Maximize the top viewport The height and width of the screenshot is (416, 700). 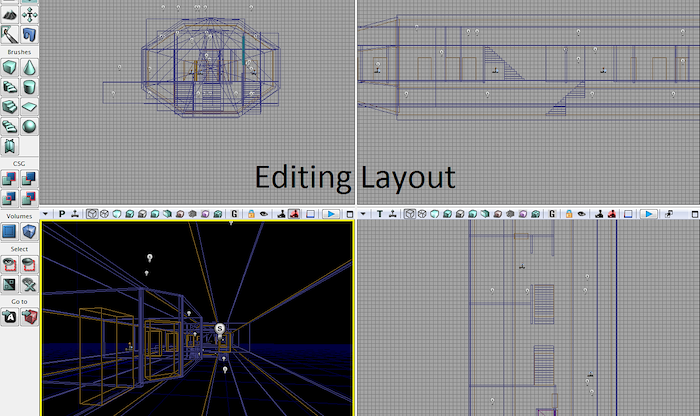pyautogui.click(x=695, y=214)
